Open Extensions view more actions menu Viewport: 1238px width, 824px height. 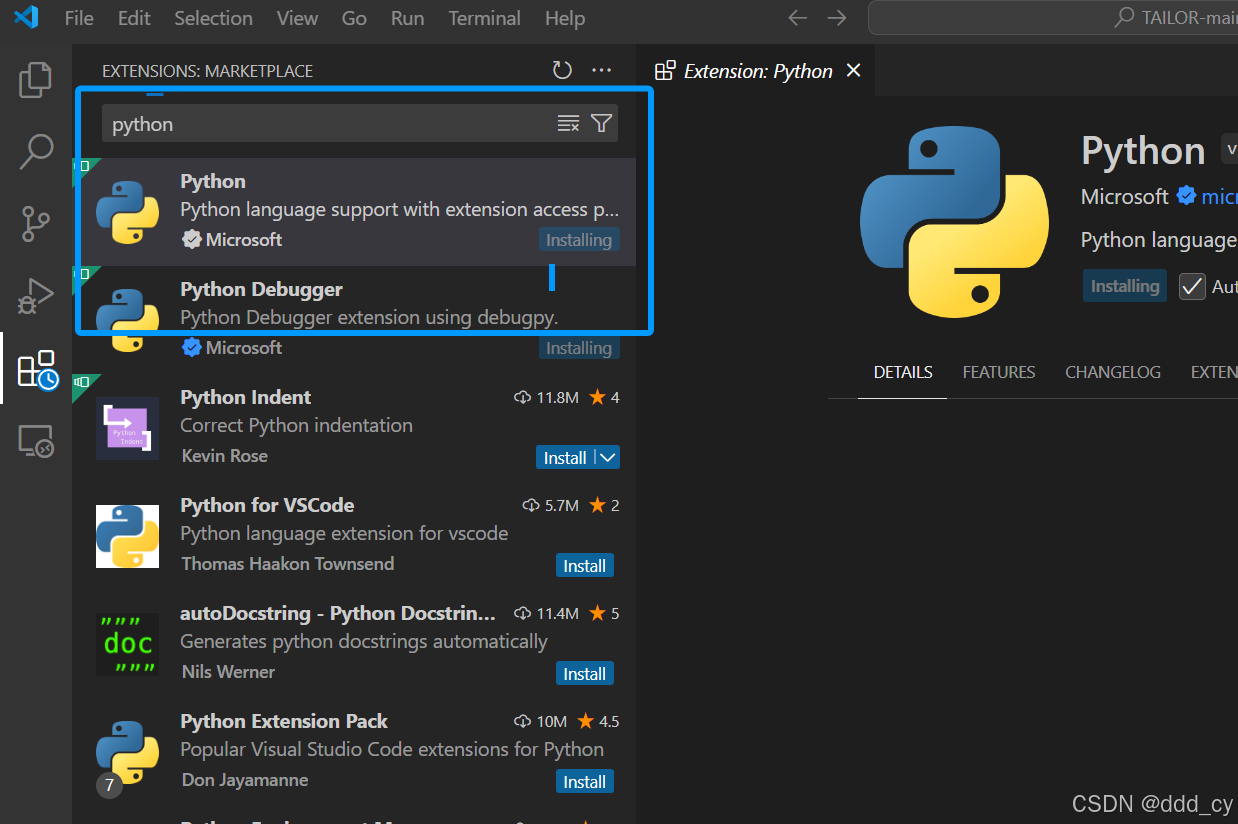[x=601, y=70]
